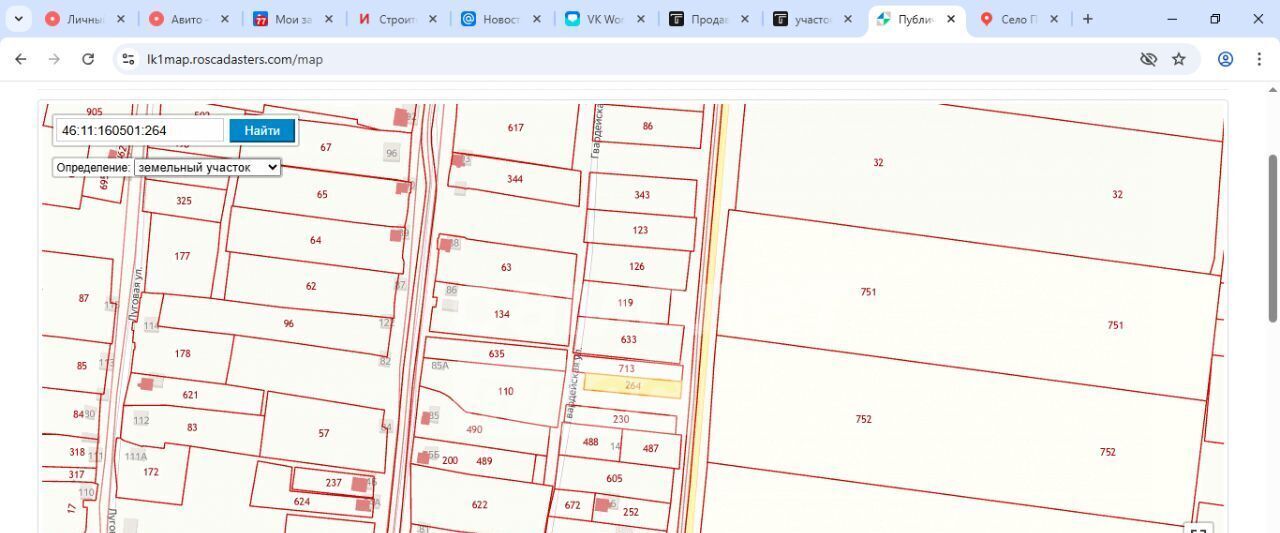The image size is (1280, 533).
Task: Switch to the Прода browser tab
Action: point(710,19)
